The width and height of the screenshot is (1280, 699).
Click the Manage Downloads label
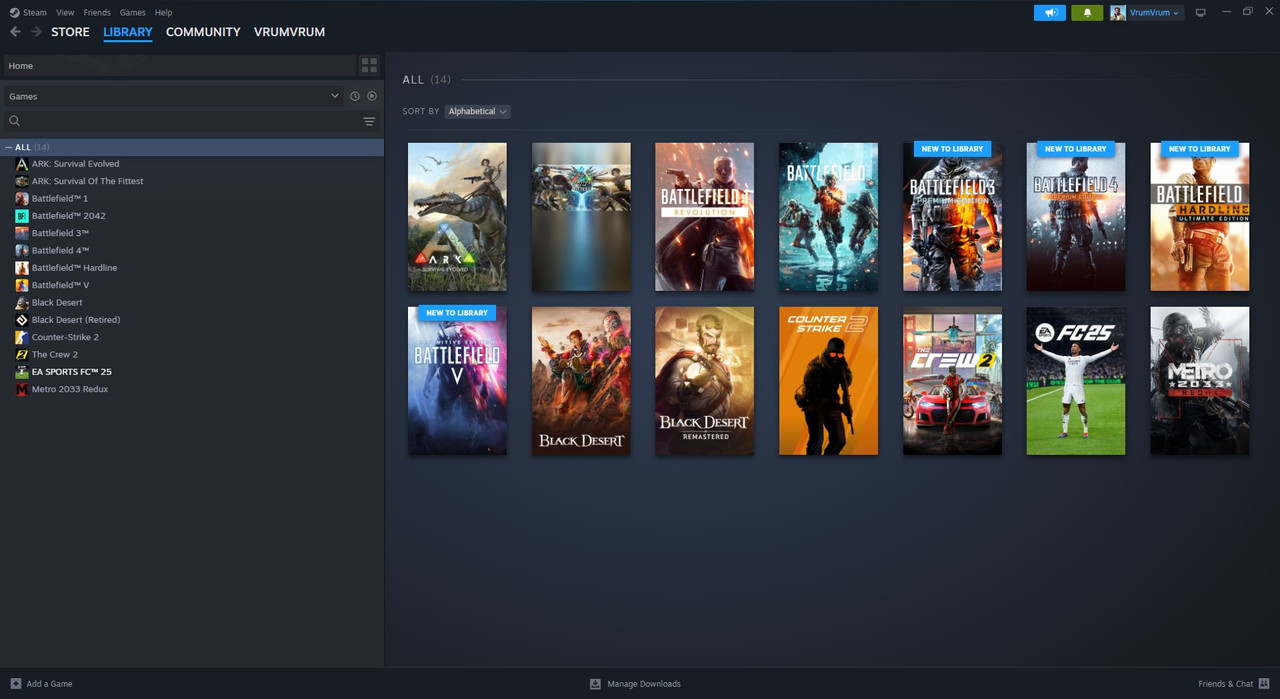(x=644, y=684)
